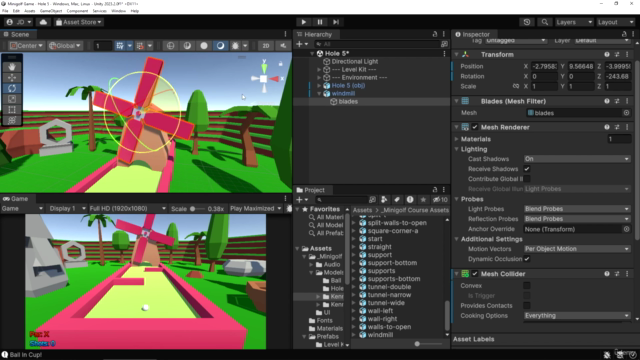Image resolution: width=640 pixels, height=360 pixels.
Task: Enable the Convex checkbox
Action: pyautogui.click(x=527, y=286)
